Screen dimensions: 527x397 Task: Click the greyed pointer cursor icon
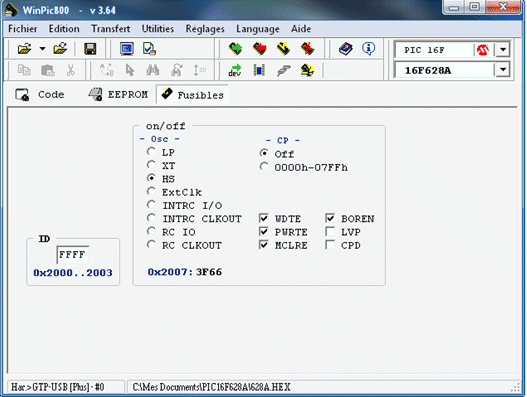pyautogui.click(x=130, y=70)
